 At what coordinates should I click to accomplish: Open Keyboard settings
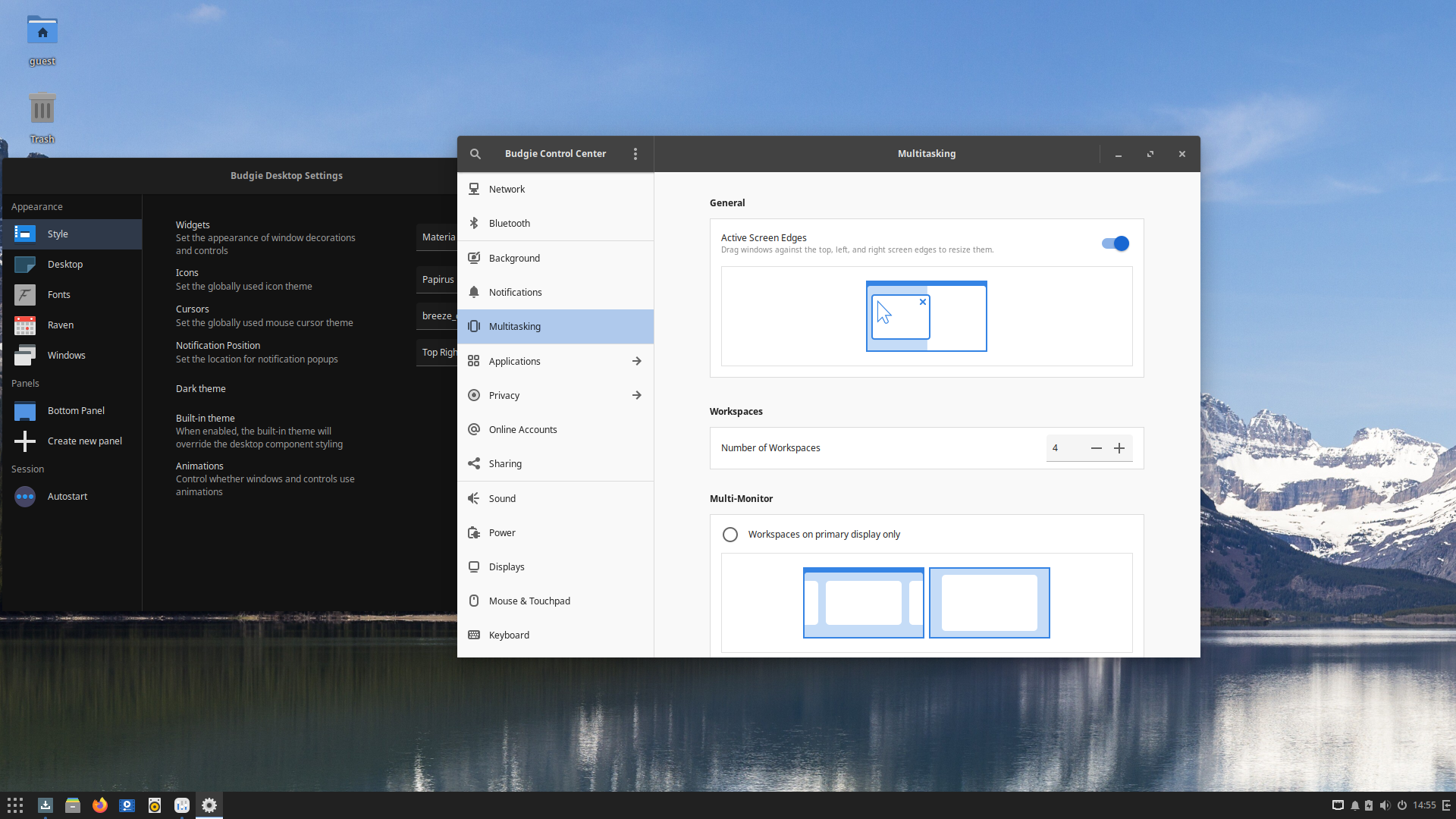coord(555,635)
